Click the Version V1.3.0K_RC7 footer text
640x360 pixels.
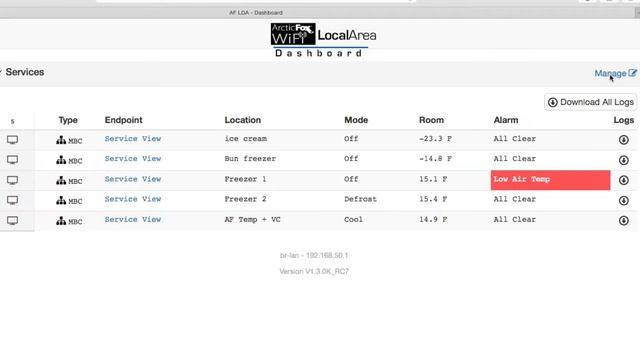pos(314,271)
